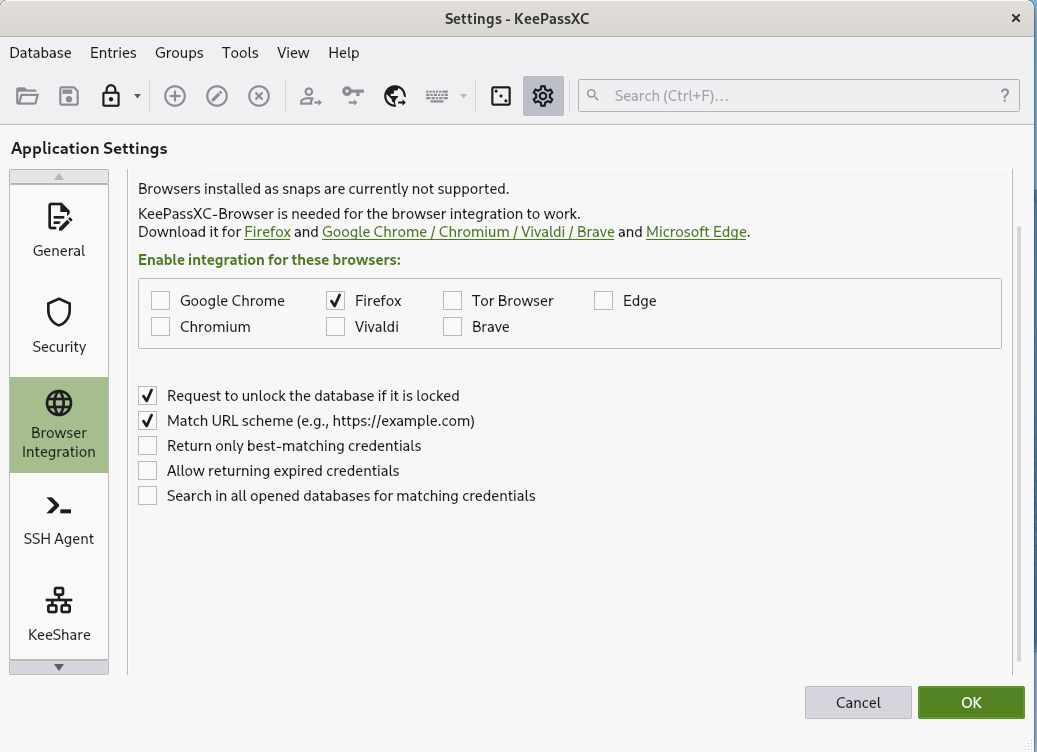Add new entry with plus circle icon
The width and height of the screenshot is (1037, 752).
(x=175, y=96)
